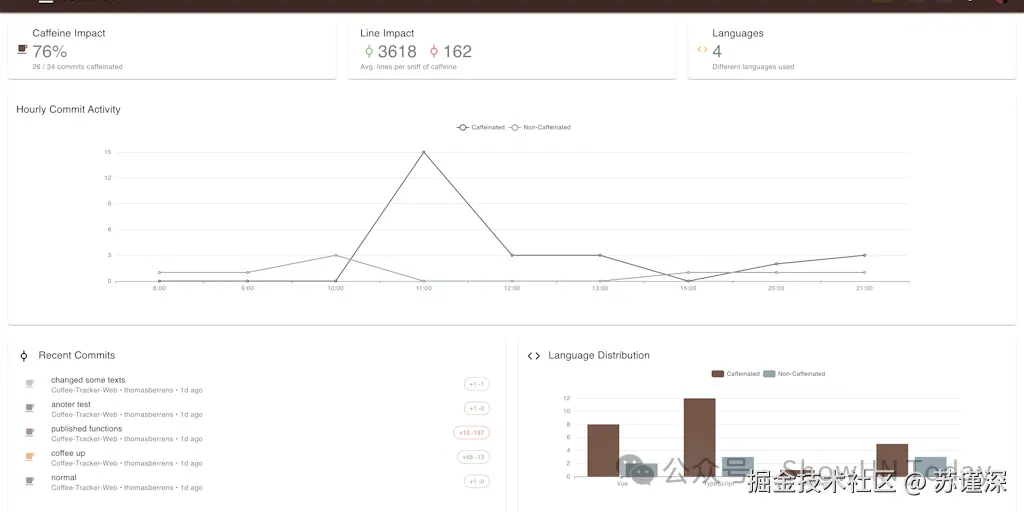Click the Caffeinated point at 20:00

pyautogui.click(x=776, y=264)
